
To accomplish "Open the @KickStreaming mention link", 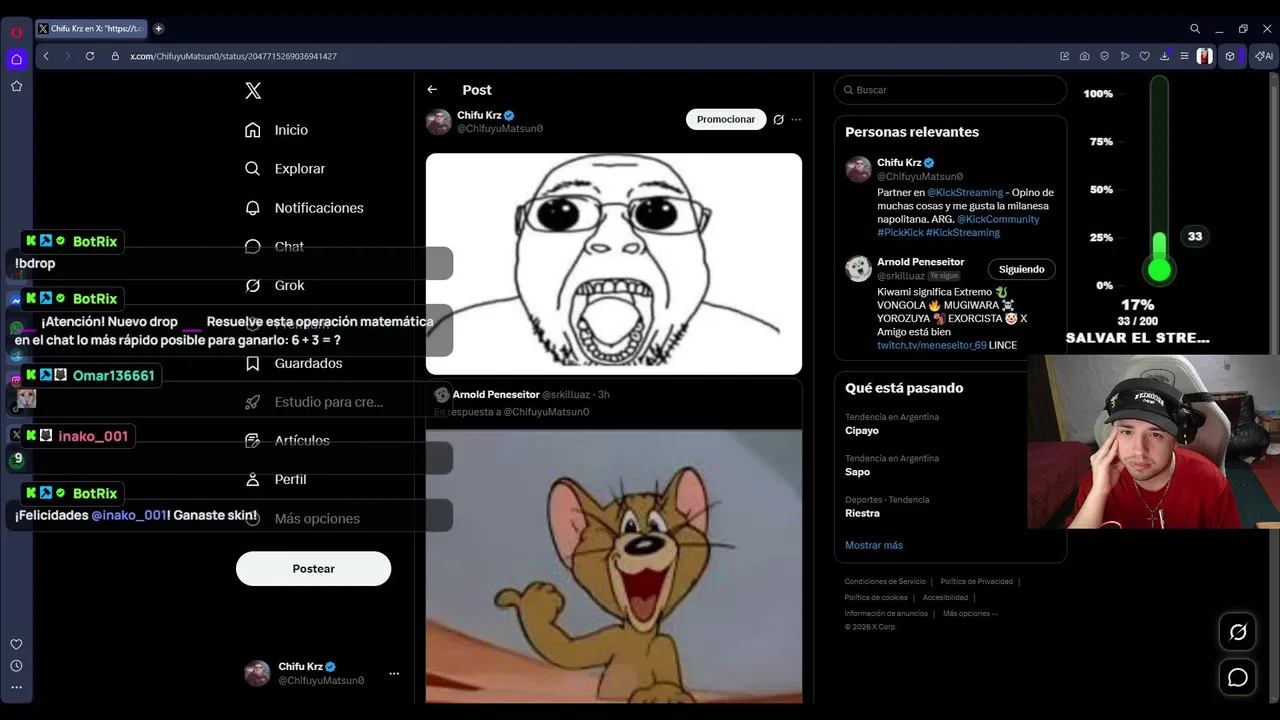I will pyautogui.click(x=965, y=192).
